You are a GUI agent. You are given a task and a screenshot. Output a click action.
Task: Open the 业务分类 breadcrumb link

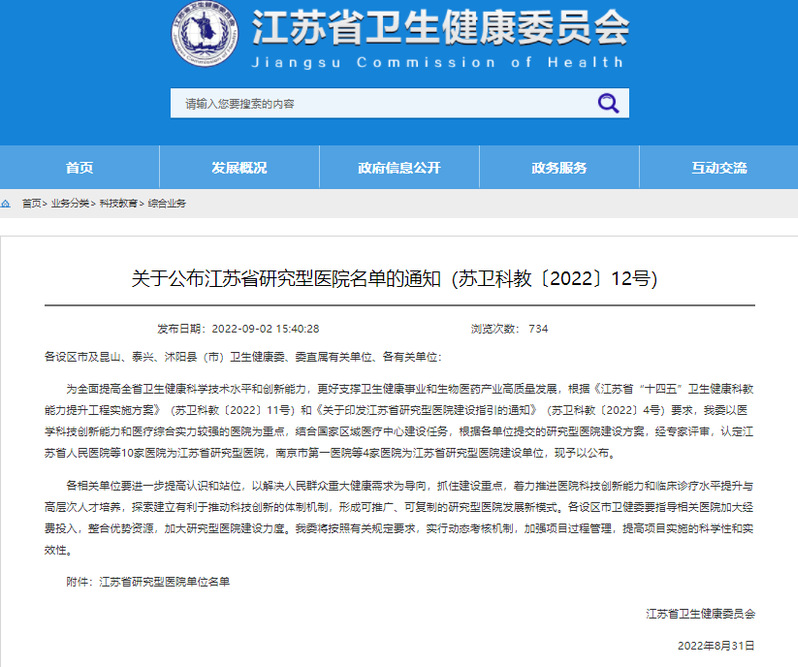coord(70,203)
